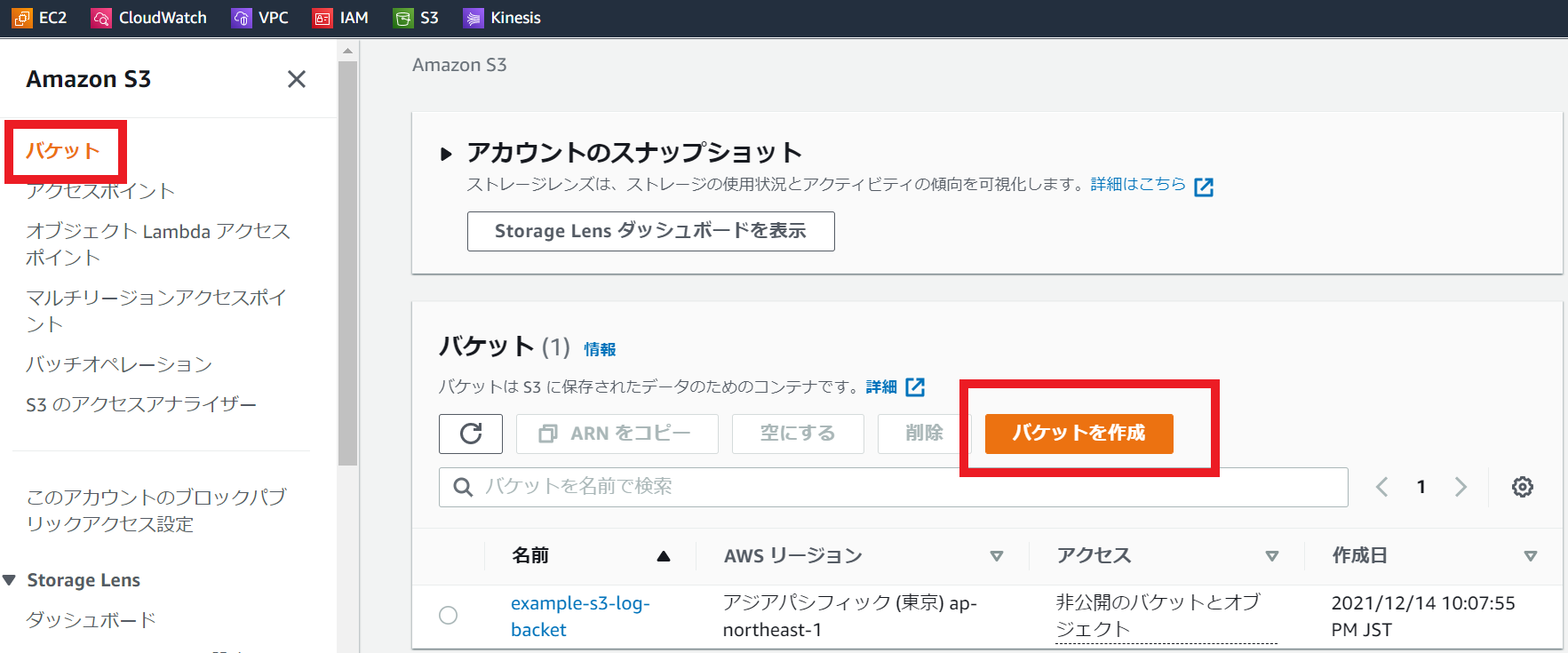Open external link icon beside 詳細はこちら
1568x653 pixels.
point(1204,187)
